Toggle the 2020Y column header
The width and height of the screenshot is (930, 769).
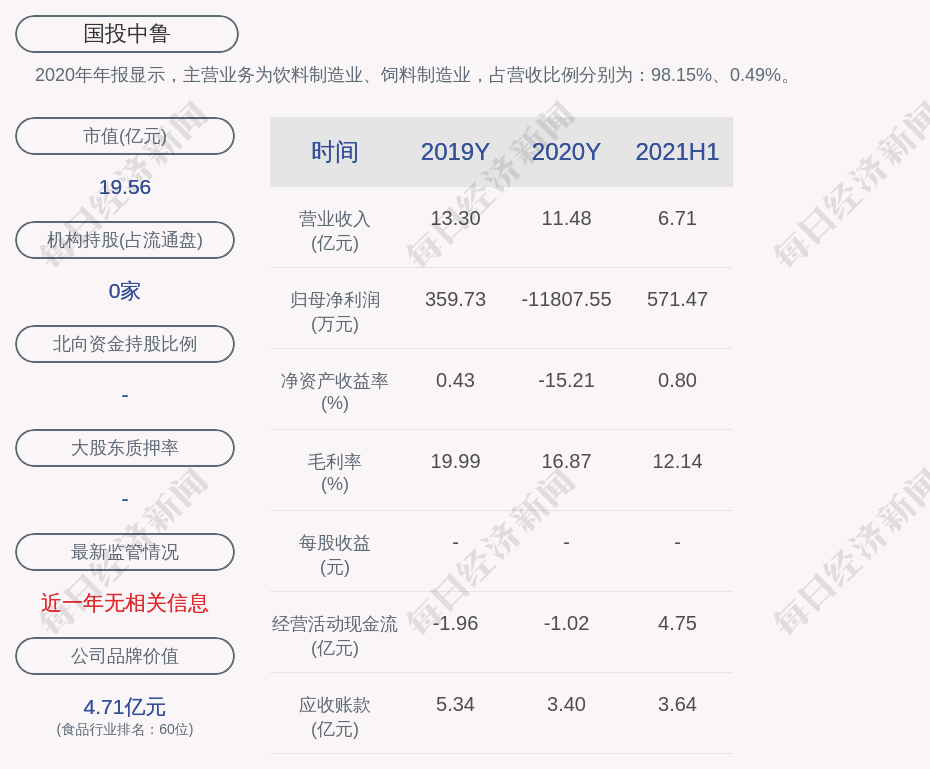coord(566,152)
